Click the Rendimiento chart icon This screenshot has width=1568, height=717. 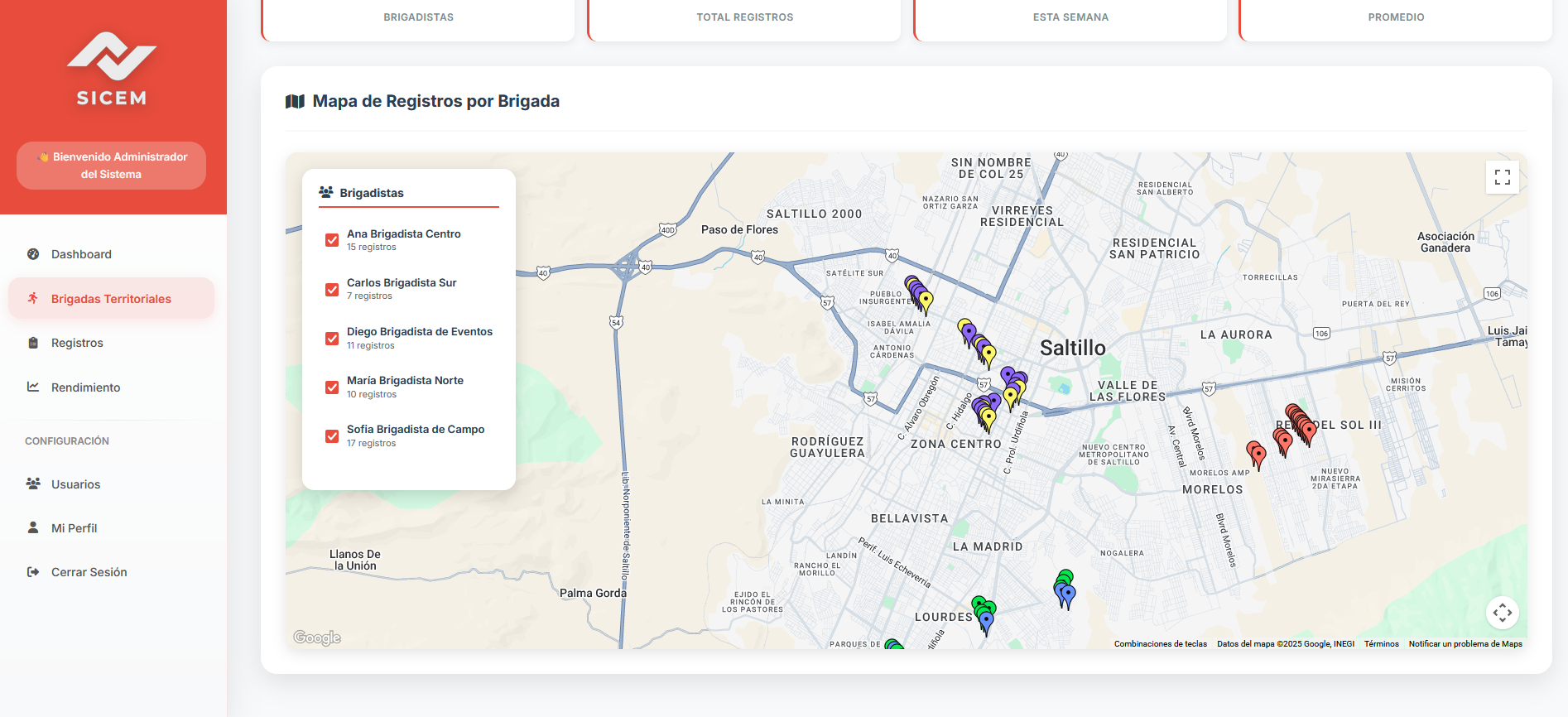pyautogui.click(x=33, y=387)
